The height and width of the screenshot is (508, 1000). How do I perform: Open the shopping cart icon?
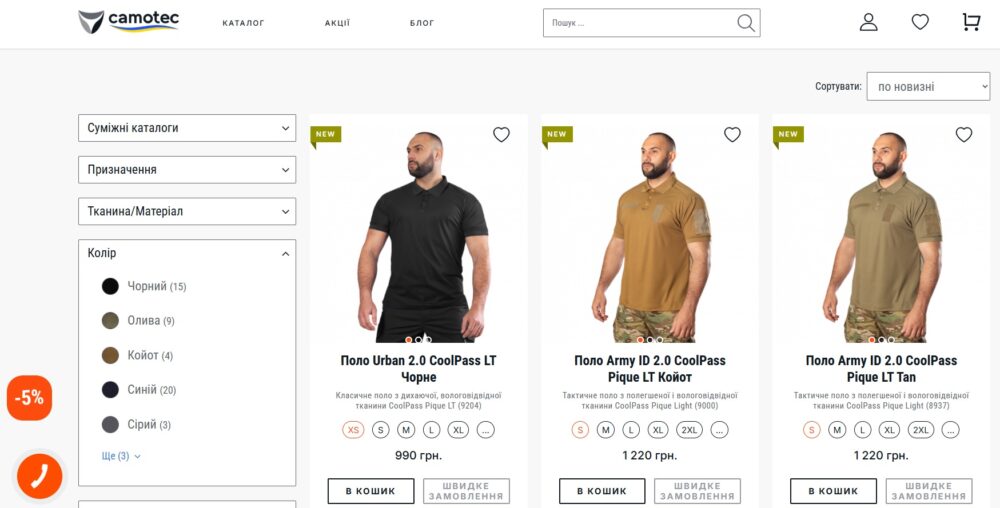pos(971,22)
